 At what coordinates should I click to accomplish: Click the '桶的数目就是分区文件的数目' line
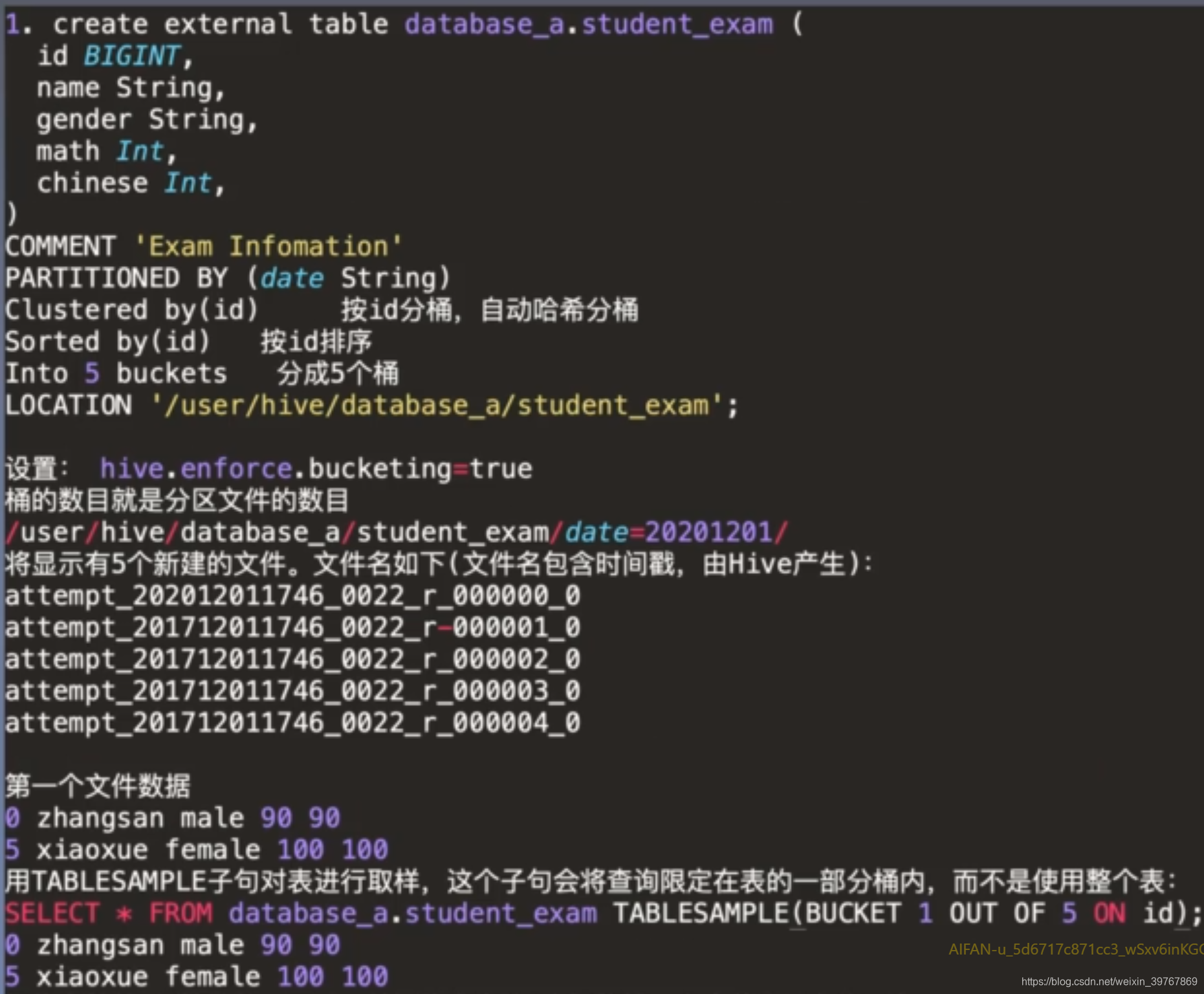coord(177,500)
